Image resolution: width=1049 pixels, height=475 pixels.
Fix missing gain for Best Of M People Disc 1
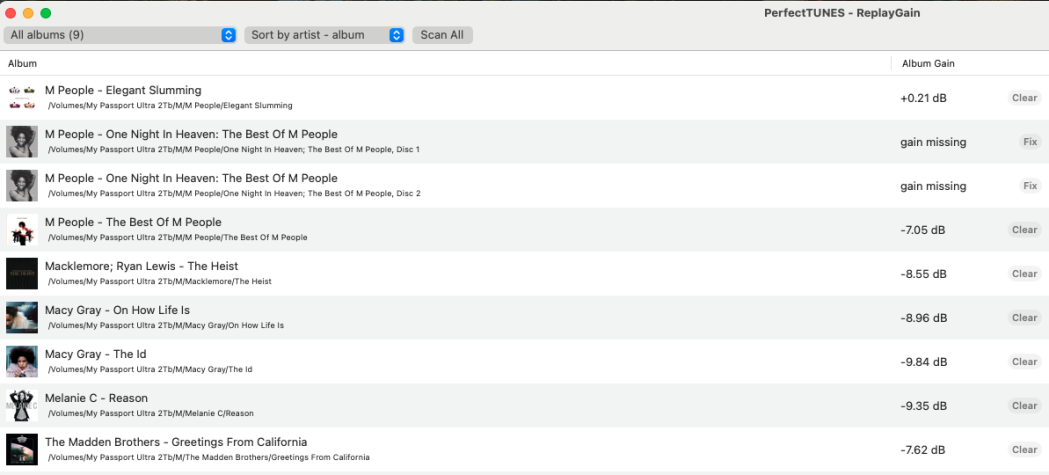1030,142
